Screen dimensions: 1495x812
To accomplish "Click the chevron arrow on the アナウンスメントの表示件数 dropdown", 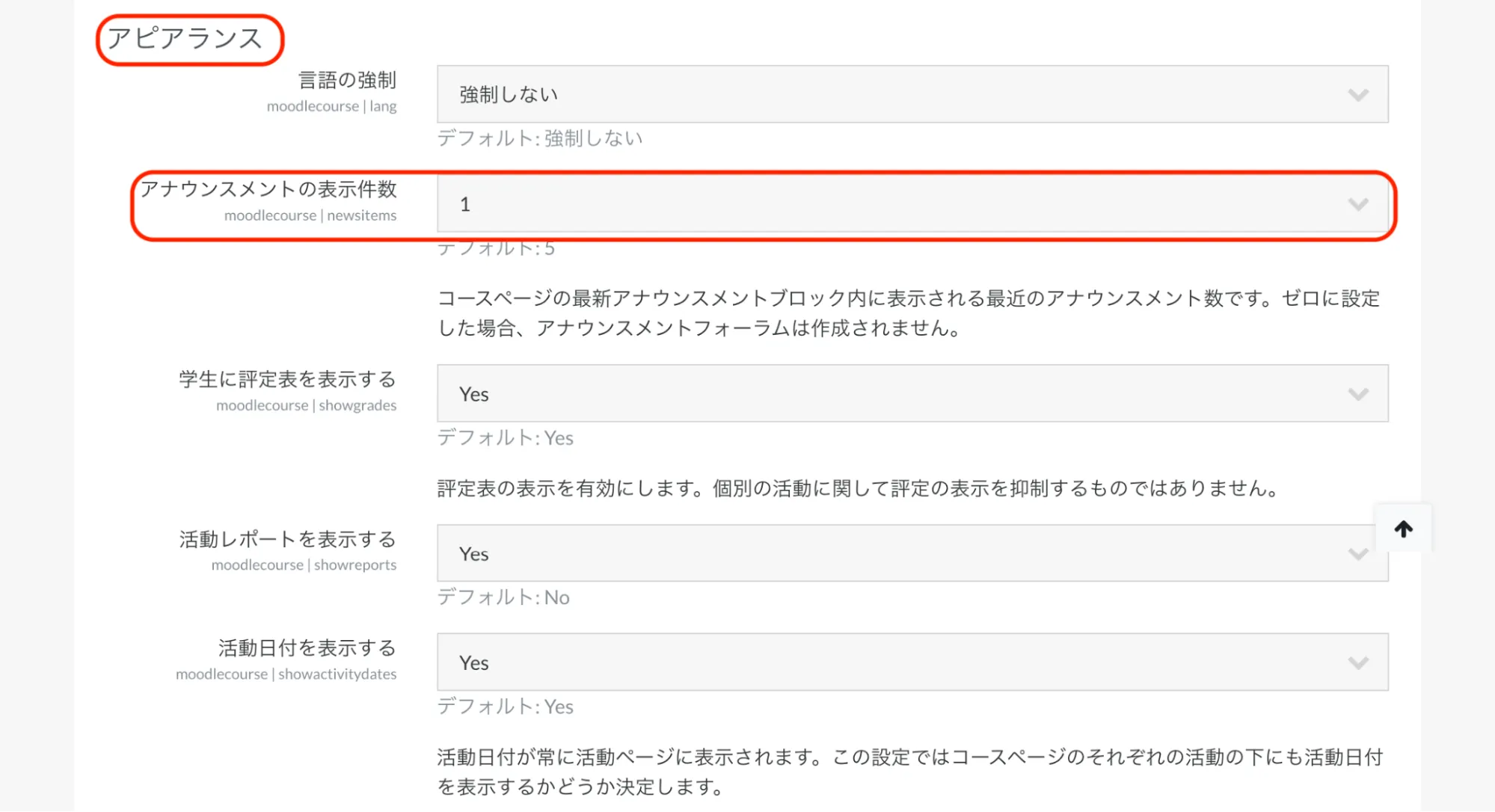I will coord(1358,204).
